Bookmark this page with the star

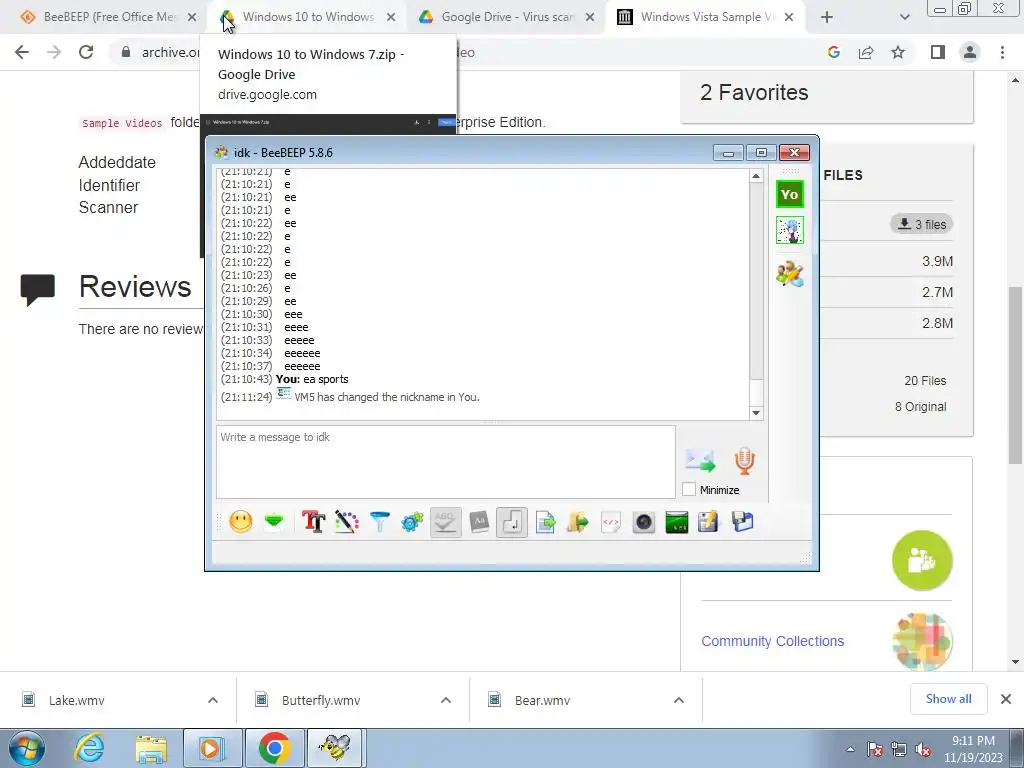tap(898, 52)
